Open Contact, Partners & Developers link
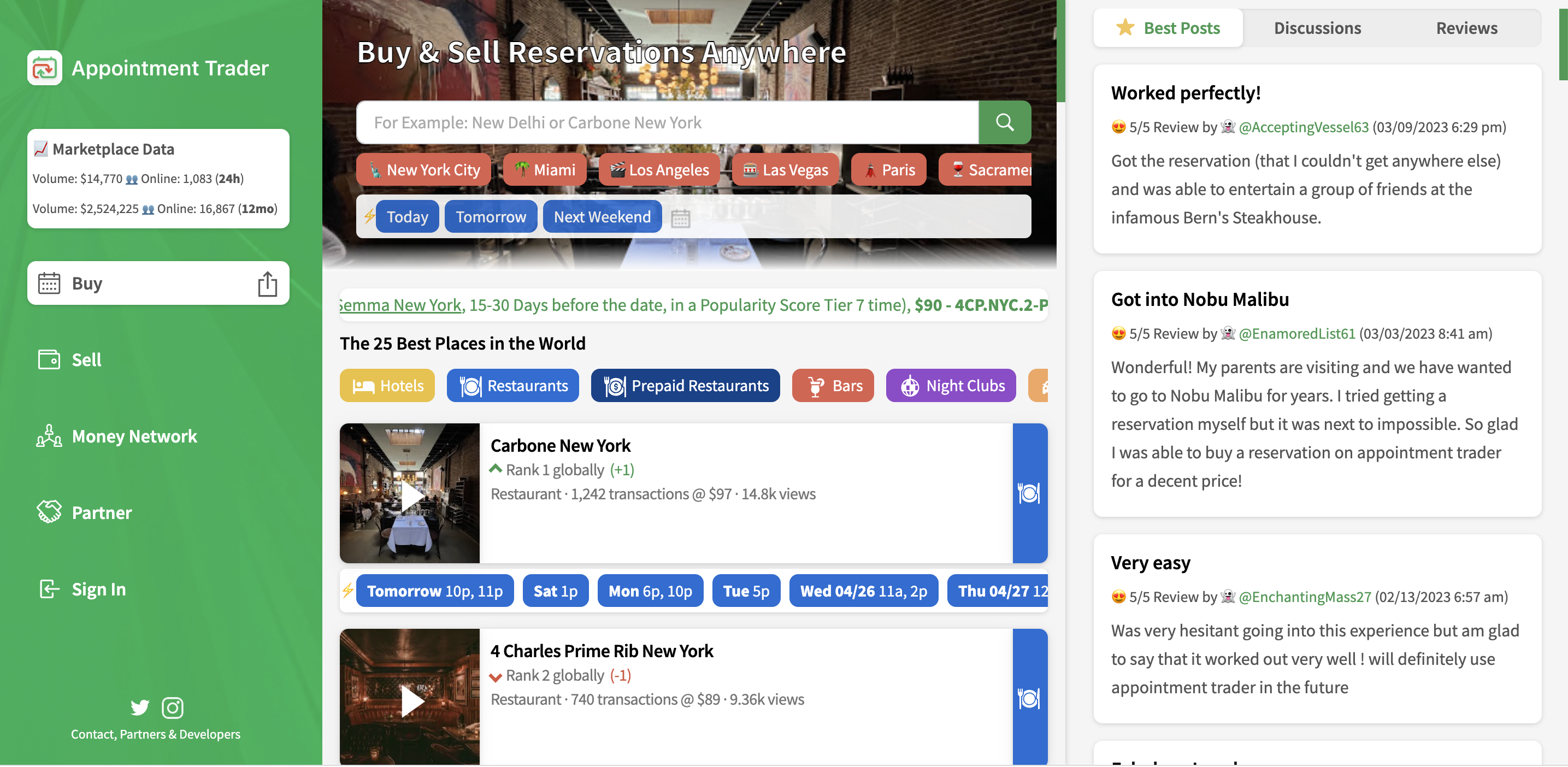The height and width of the screenshot is (767, 1568). pos(156,735)
